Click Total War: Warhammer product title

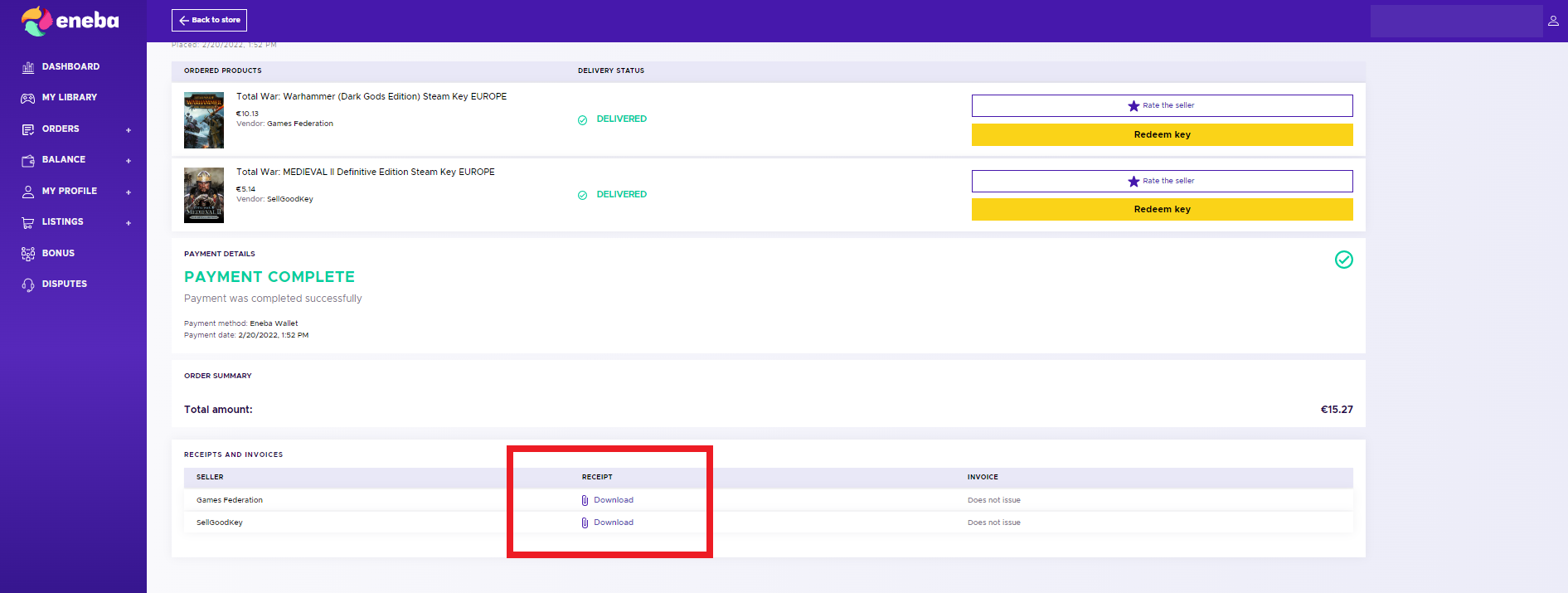click(371, 96)
